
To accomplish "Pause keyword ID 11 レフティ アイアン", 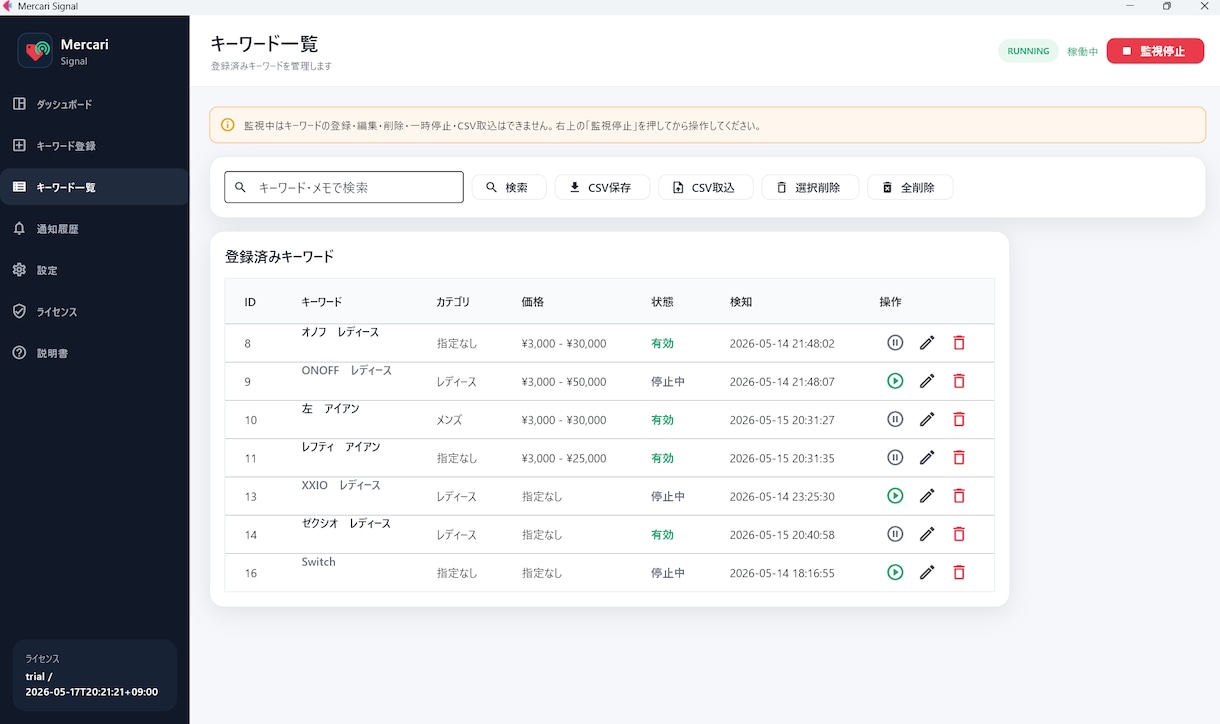I will [x=895, y=458].
